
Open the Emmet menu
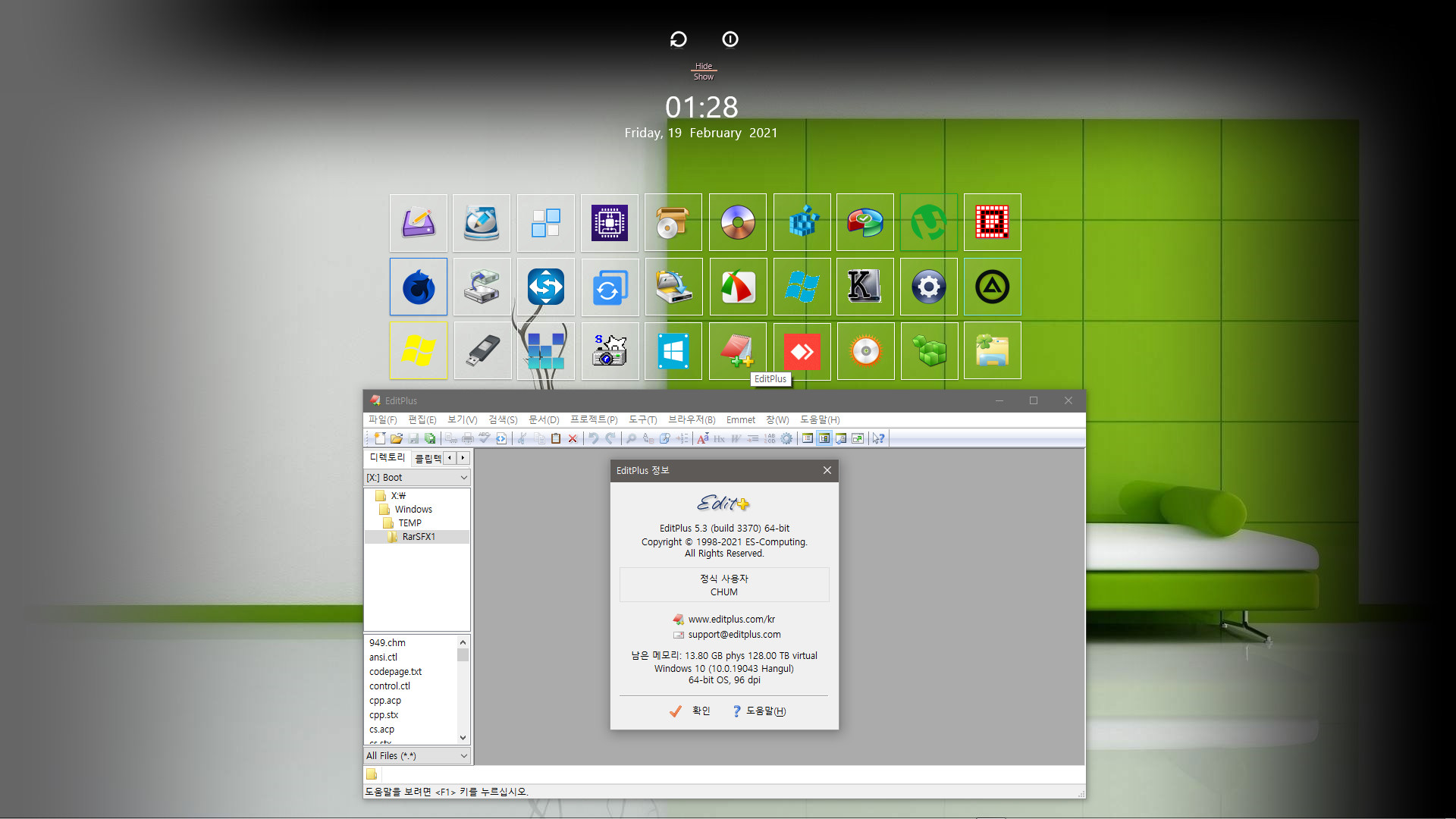pyautogui.click(x=741, y=419)
